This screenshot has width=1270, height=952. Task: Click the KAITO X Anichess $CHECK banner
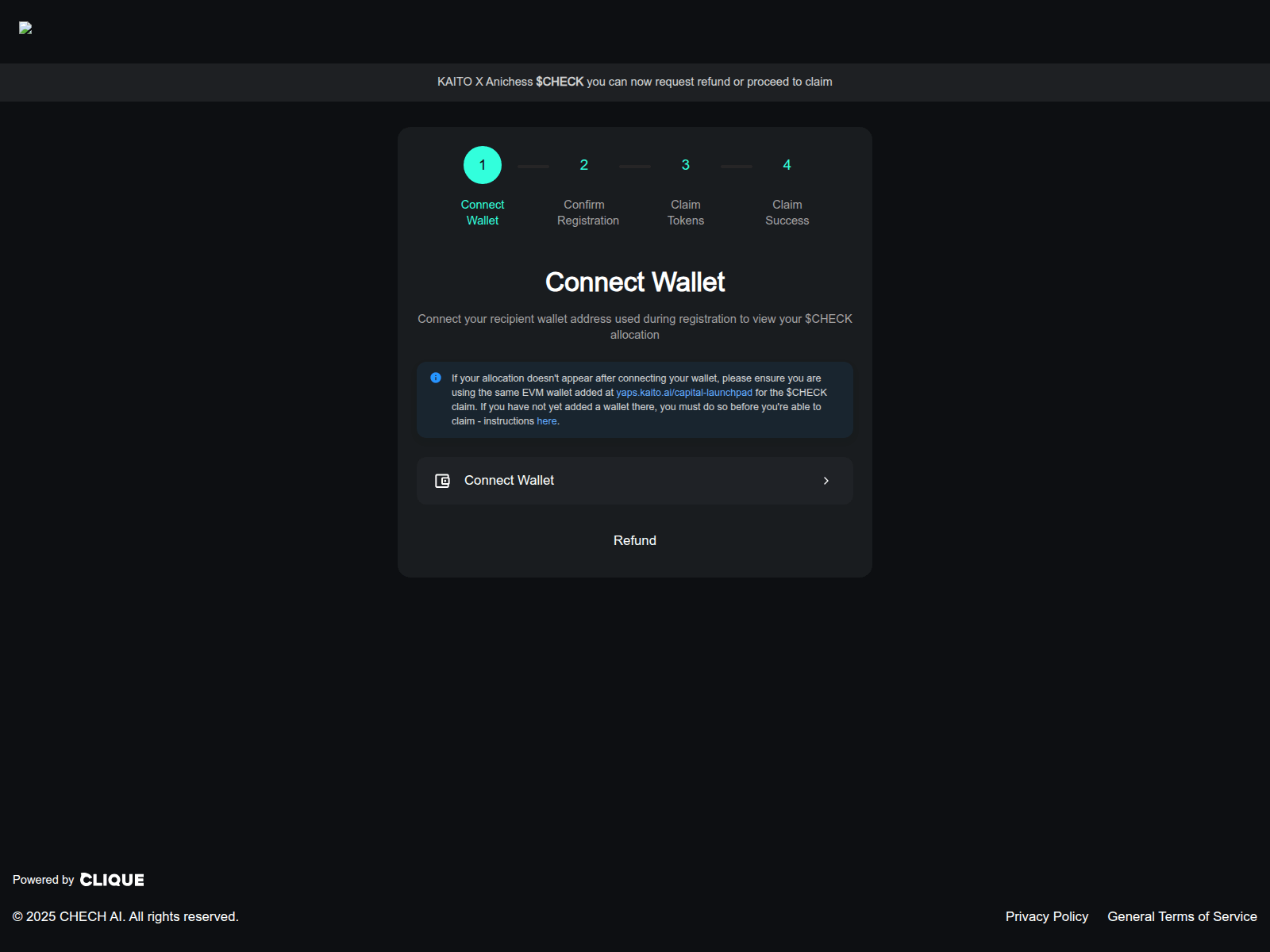point(634,82)
